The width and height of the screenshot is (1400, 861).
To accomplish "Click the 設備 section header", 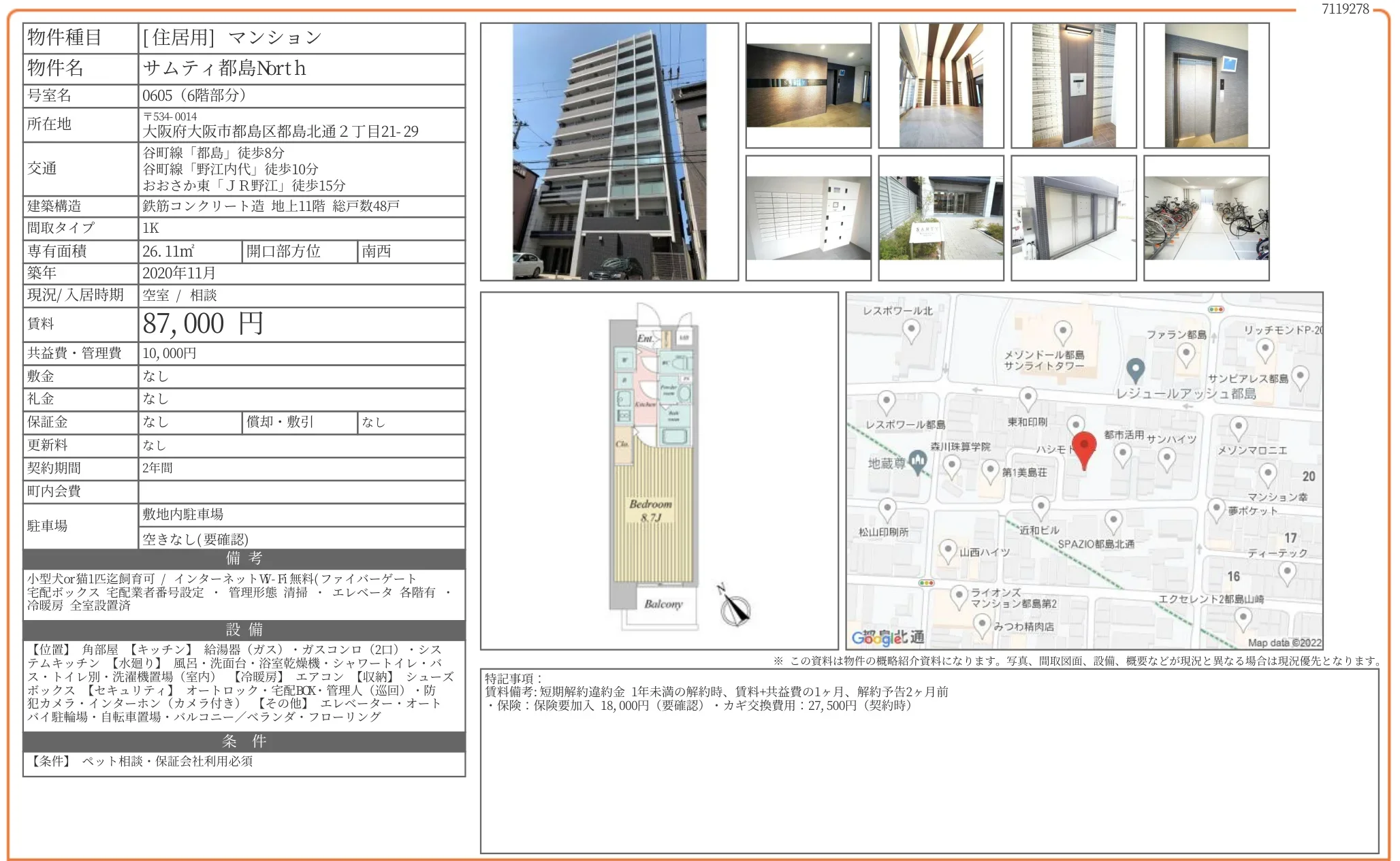I will [244, 630].
